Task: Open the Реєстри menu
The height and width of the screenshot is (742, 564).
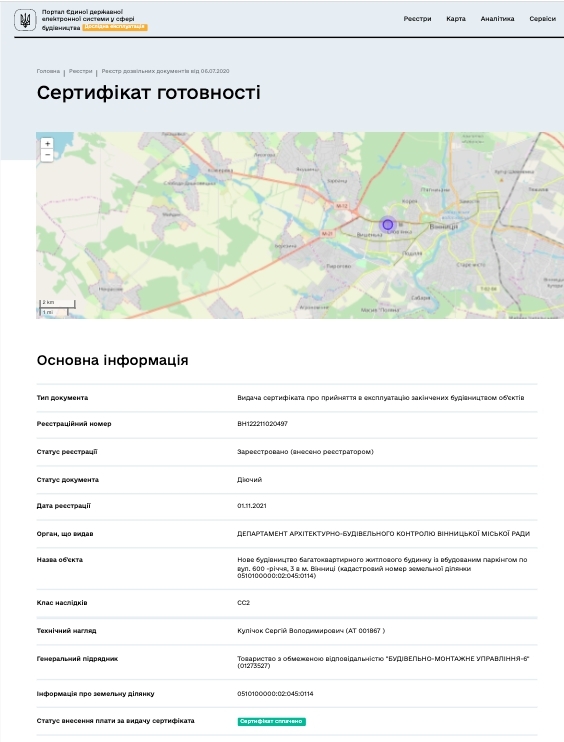Action: [x=417, y=18]
